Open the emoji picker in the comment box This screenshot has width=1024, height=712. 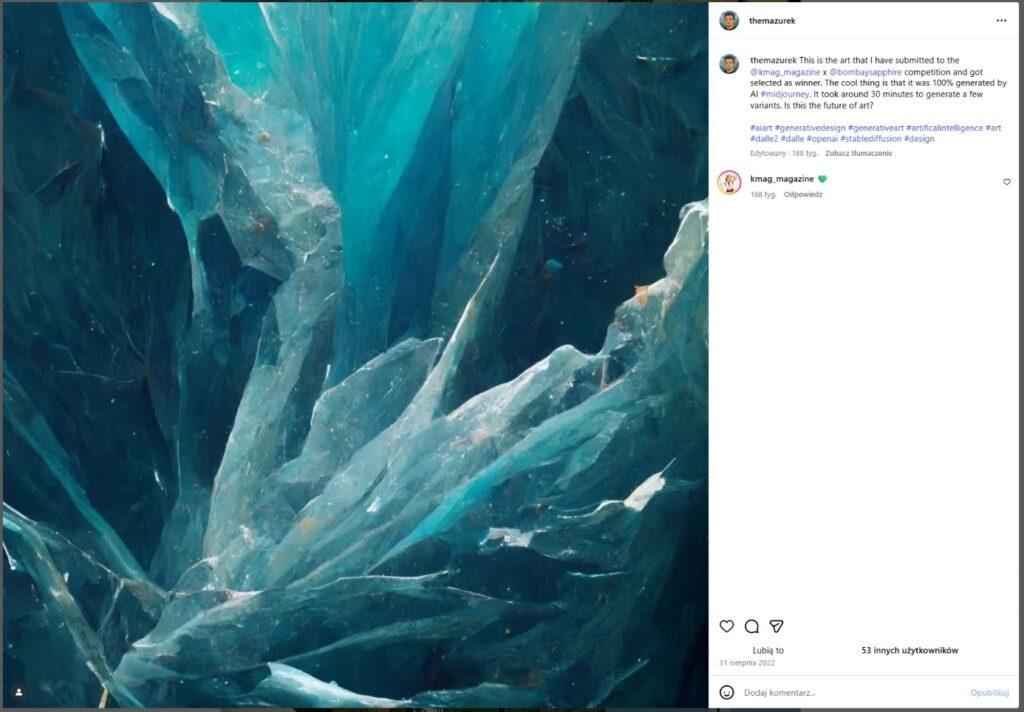click(x=727, y=692)
